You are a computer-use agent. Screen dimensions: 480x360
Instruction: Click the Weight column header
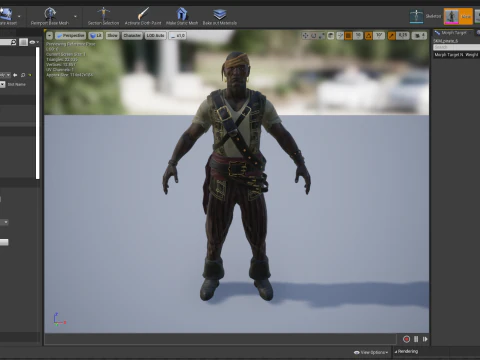[x=471, y=55]
